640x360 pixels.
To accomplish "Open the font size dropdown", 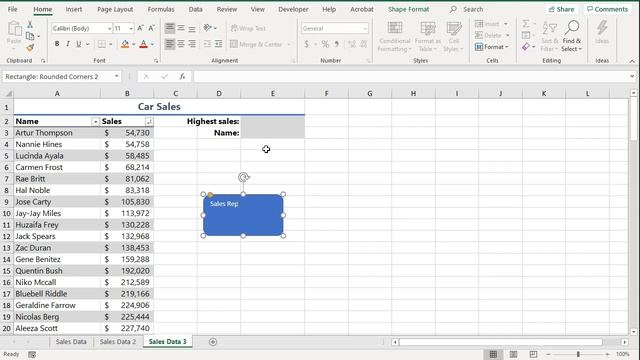I will [x=131, y=29].
